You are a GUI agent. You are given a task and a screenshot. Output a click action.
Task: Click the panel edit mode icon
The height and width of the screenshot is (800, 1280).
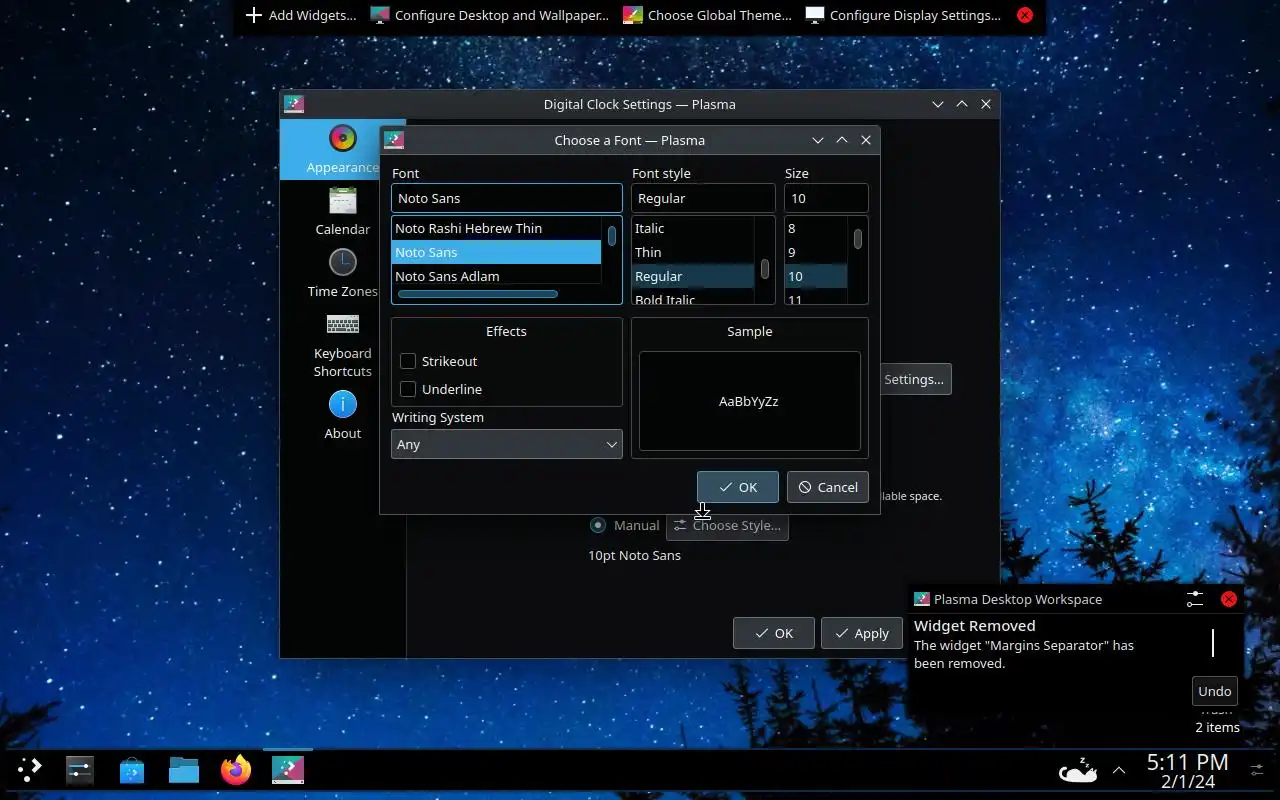pos(1257,770)
